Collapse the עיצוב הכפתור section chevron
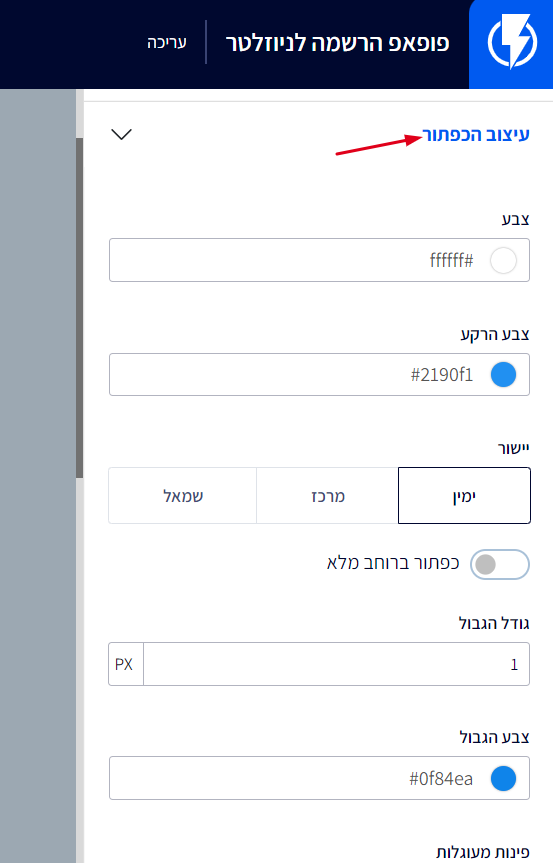 [x=121, y=134]
